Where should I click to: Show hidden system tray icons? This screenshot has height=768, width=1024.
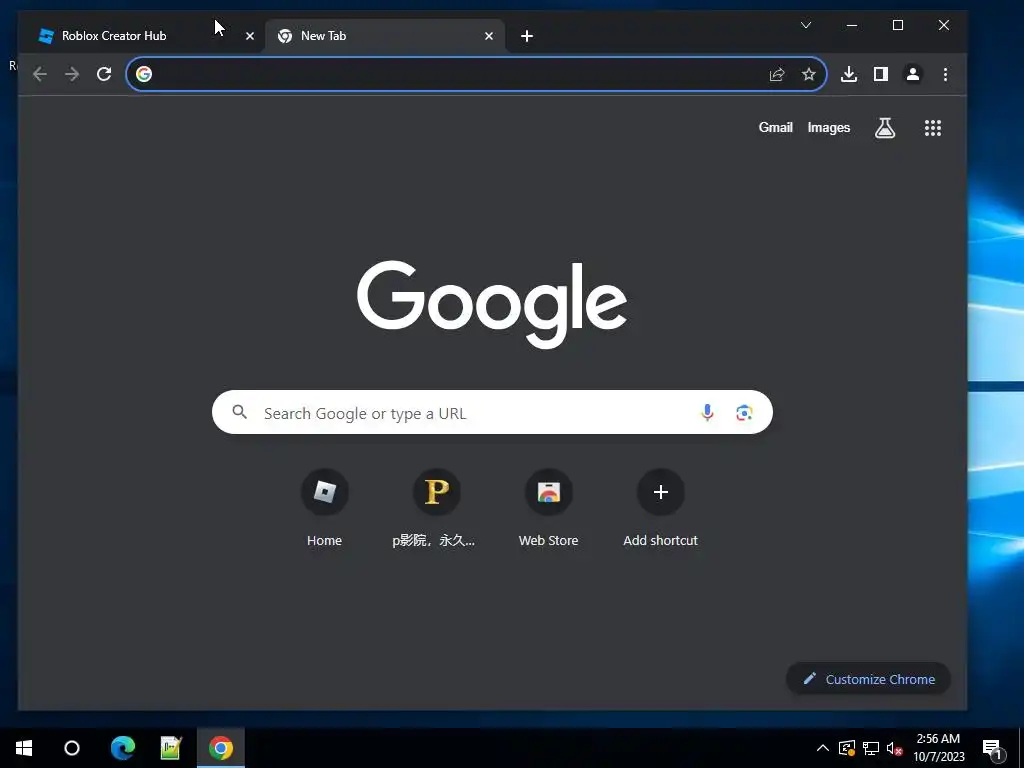pyautogui.click(x=823, y=748)
